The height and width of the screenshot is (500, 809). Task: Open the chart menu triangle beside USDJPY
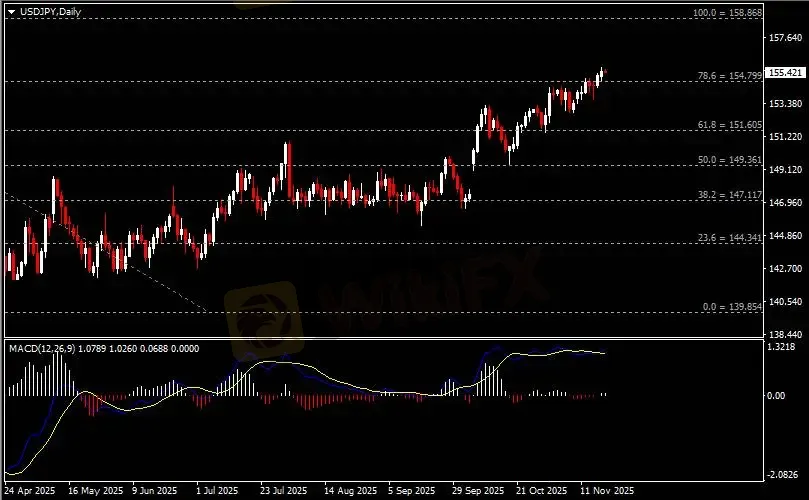(x=11, y=11)
